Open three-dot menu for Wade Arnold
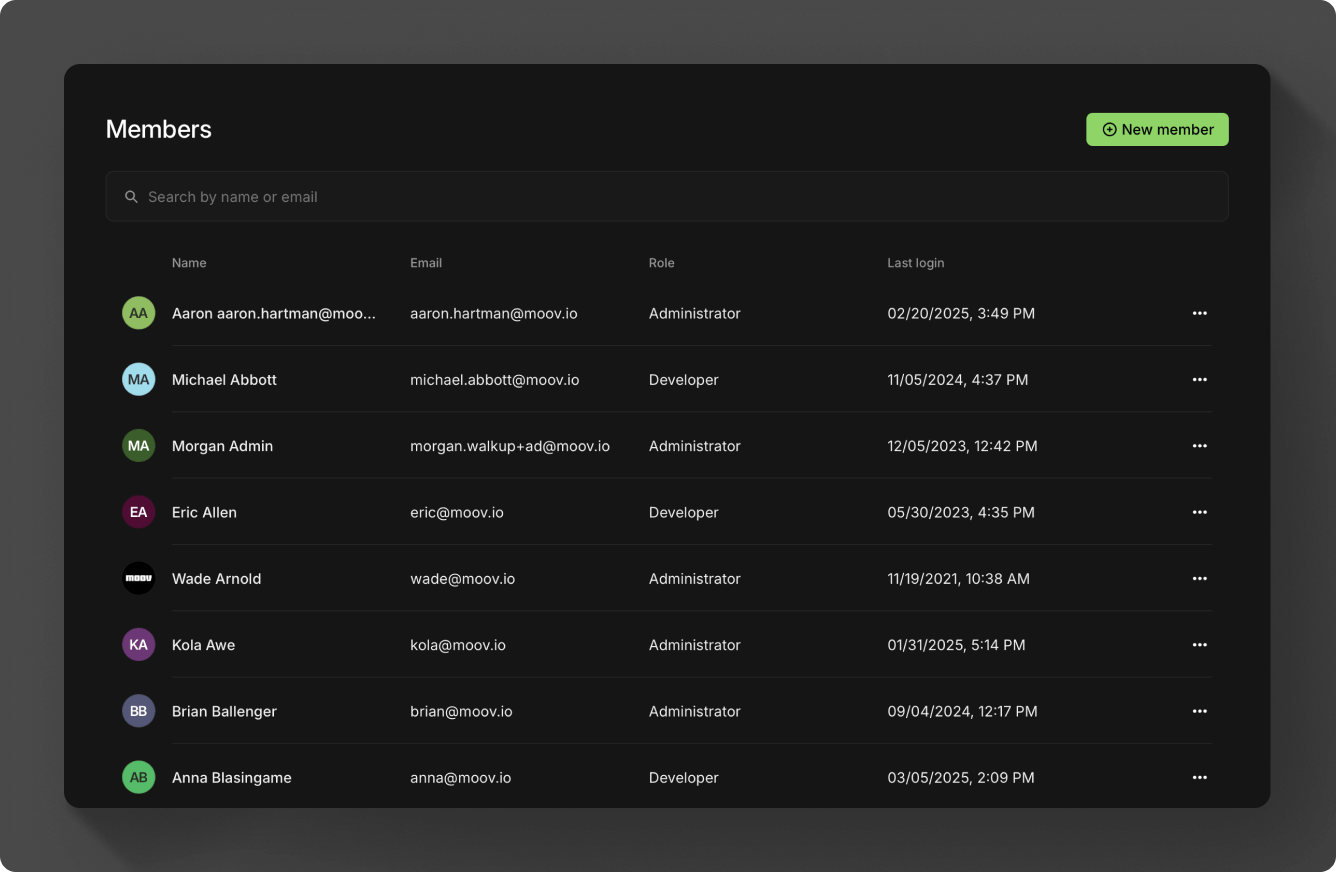 pos(1200,578)
